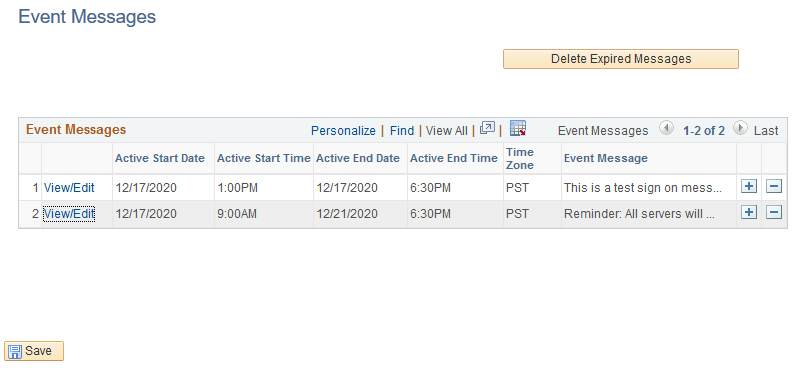Add a row after the second event message
The width and height of the screenshot is (795, 368).
[749, 212]
